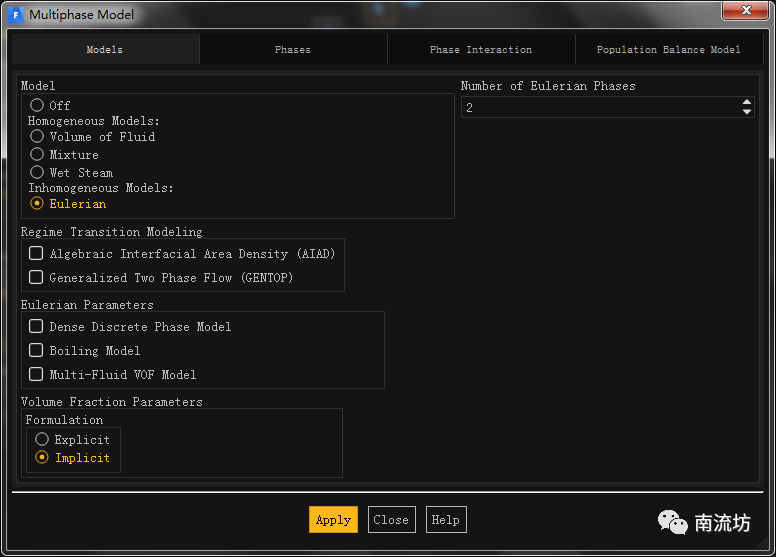Image resolution: width=776 pixels, height=557 pixels.
Task: Select Implicit volume fraction formulation
Action: click(x=42, y=457)
